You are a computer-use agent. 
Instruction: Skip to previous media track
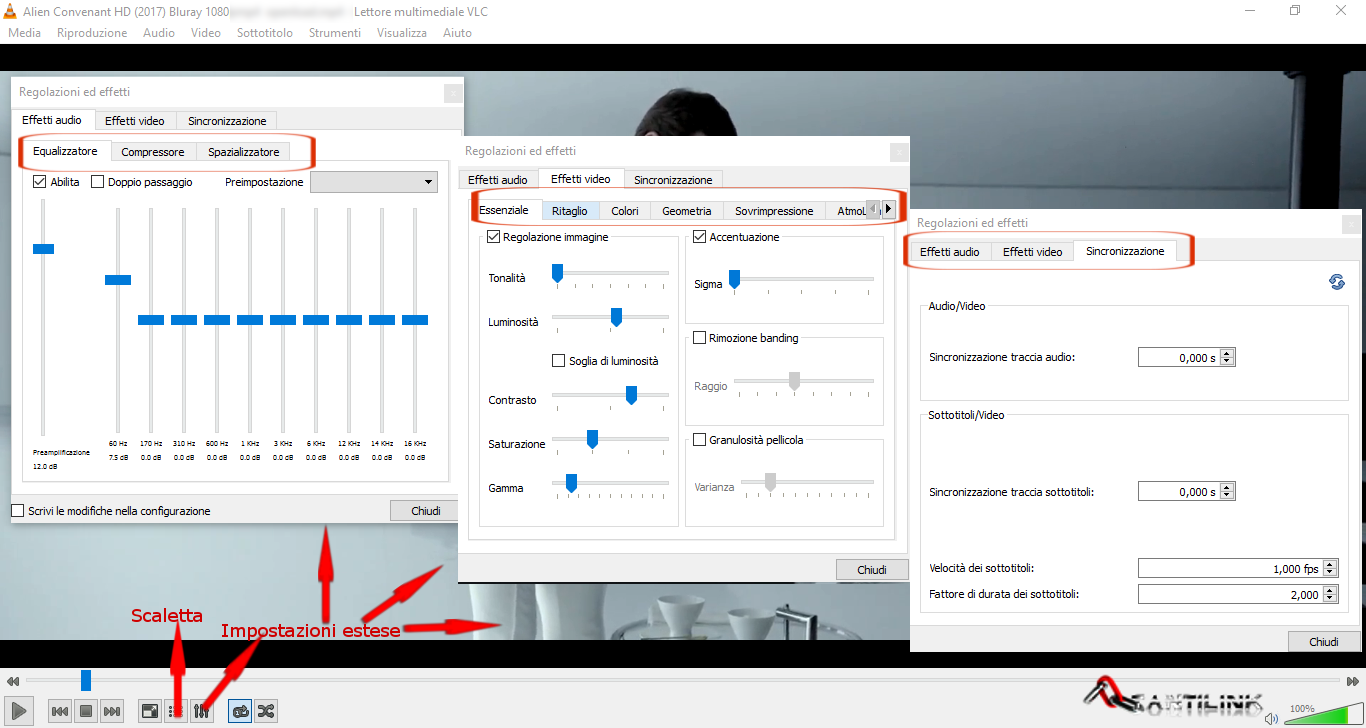coord(60,711)
